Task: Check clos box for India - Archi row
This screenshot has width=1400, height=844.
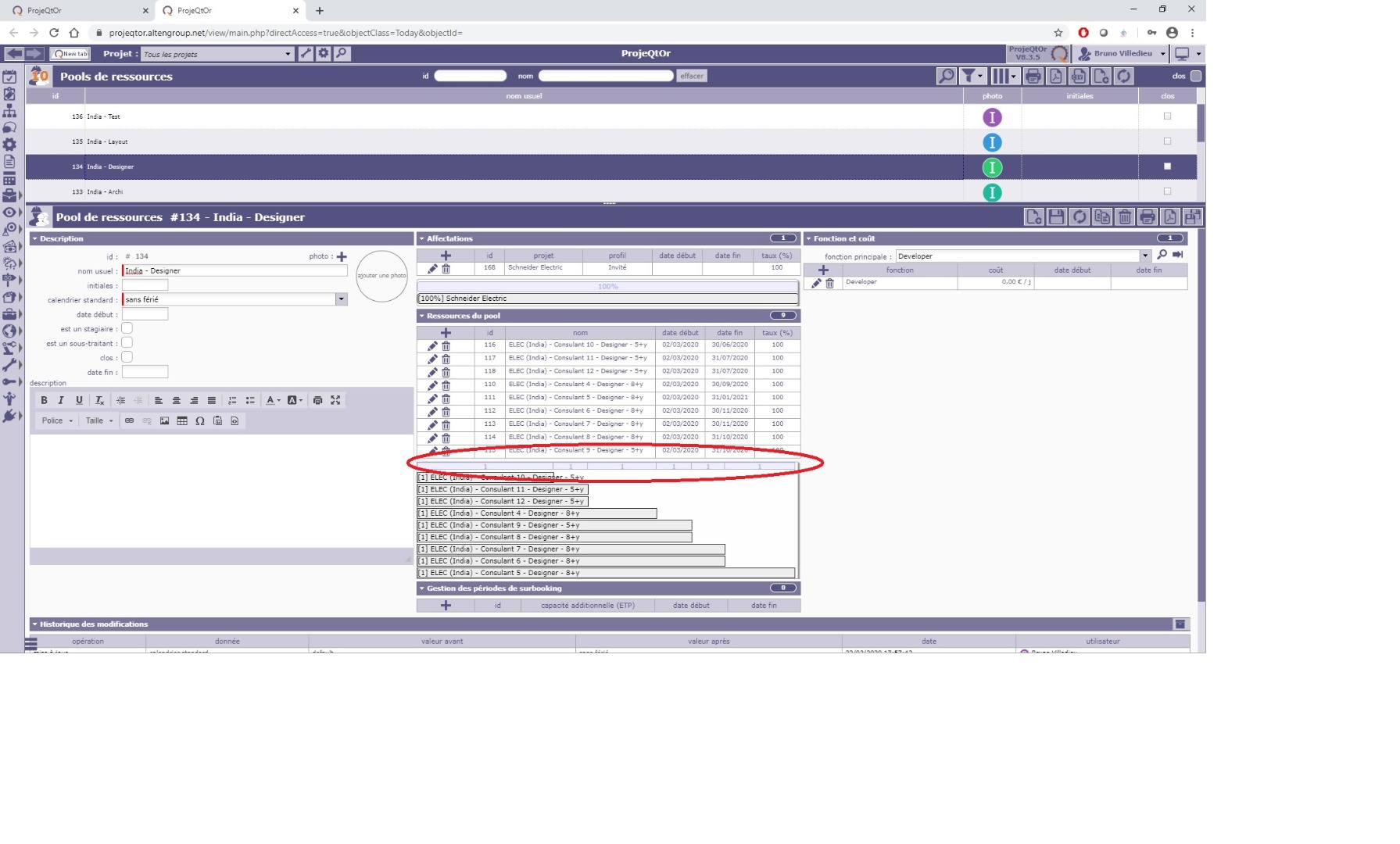Action: tap(1168, 191)
